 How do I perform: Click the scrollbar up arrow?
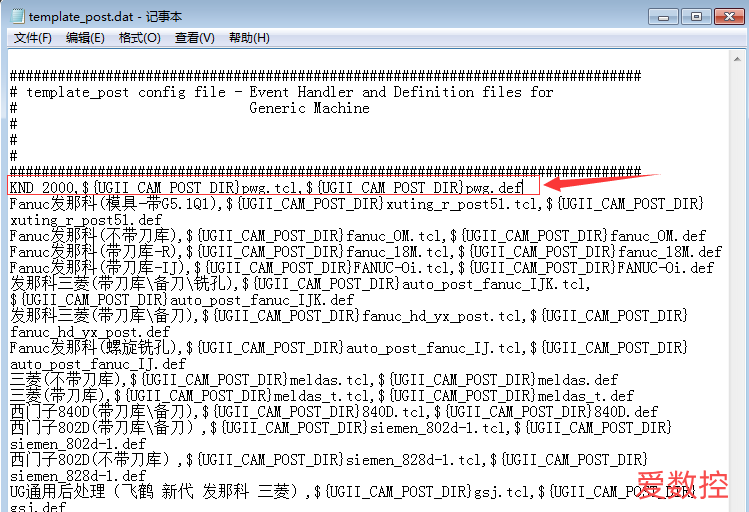click(737, 59)
